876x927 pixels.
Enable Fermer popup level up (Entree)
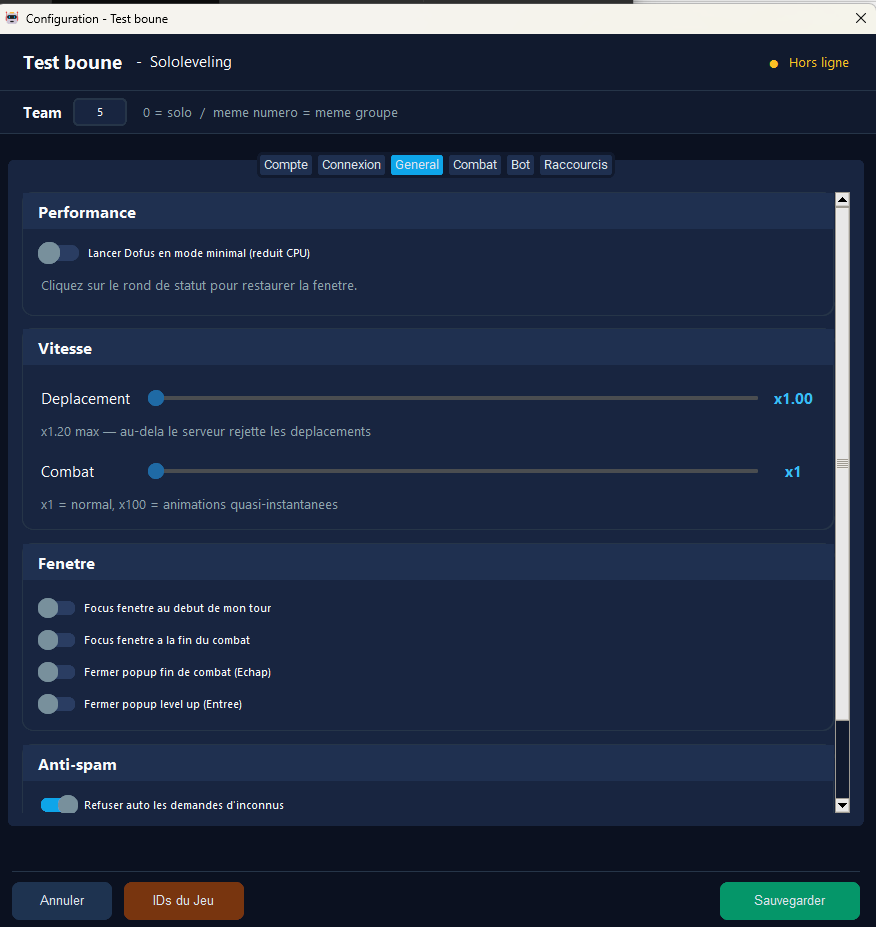(x=56, y=704)
